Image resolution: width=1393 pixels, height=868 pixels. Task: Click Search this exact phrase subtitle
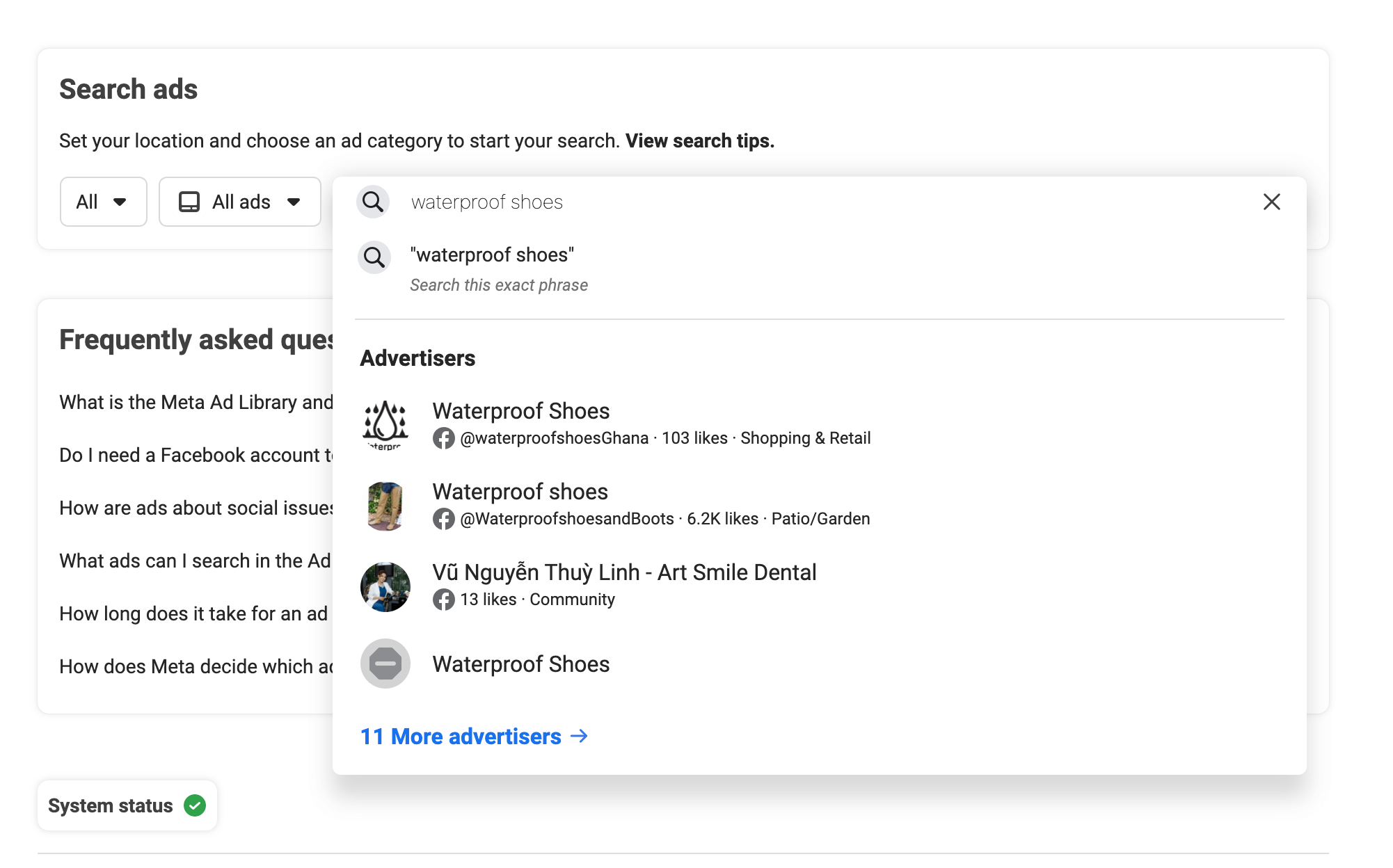pos(499,285)
